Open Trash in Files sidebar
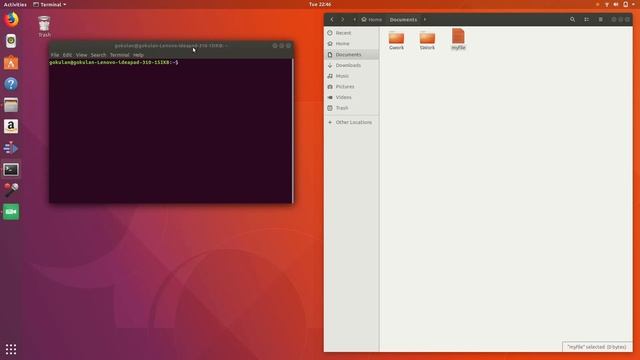 pos(351,108)
